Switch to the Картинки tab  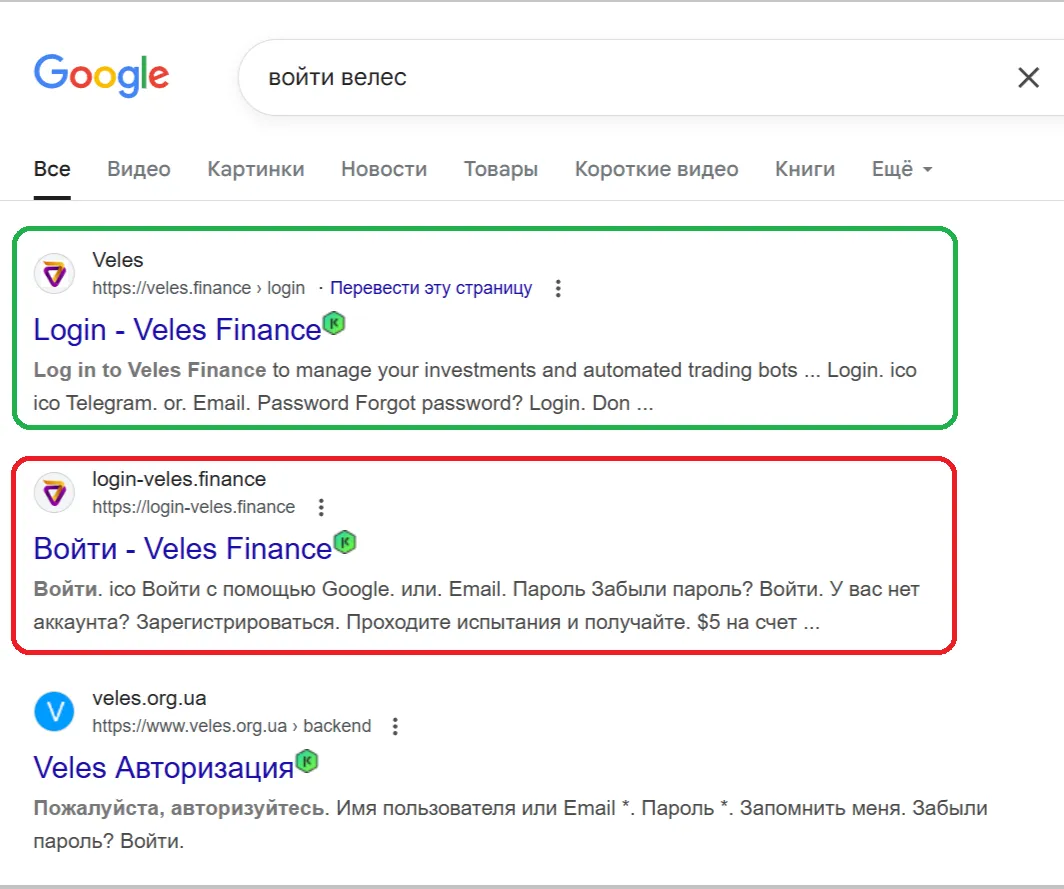point(256,169)
